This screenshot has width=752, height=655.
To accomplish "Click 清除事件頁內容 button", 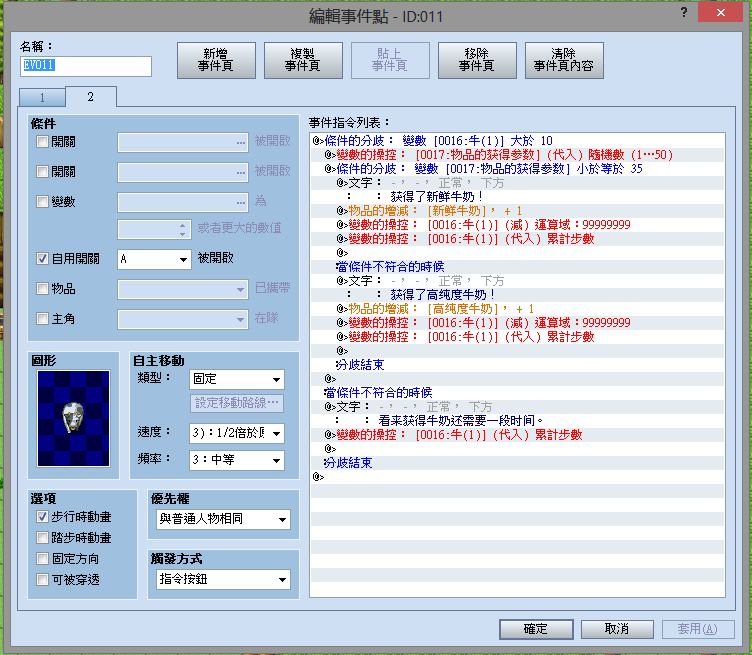I will pyautogui.click(x=564, y=60).
